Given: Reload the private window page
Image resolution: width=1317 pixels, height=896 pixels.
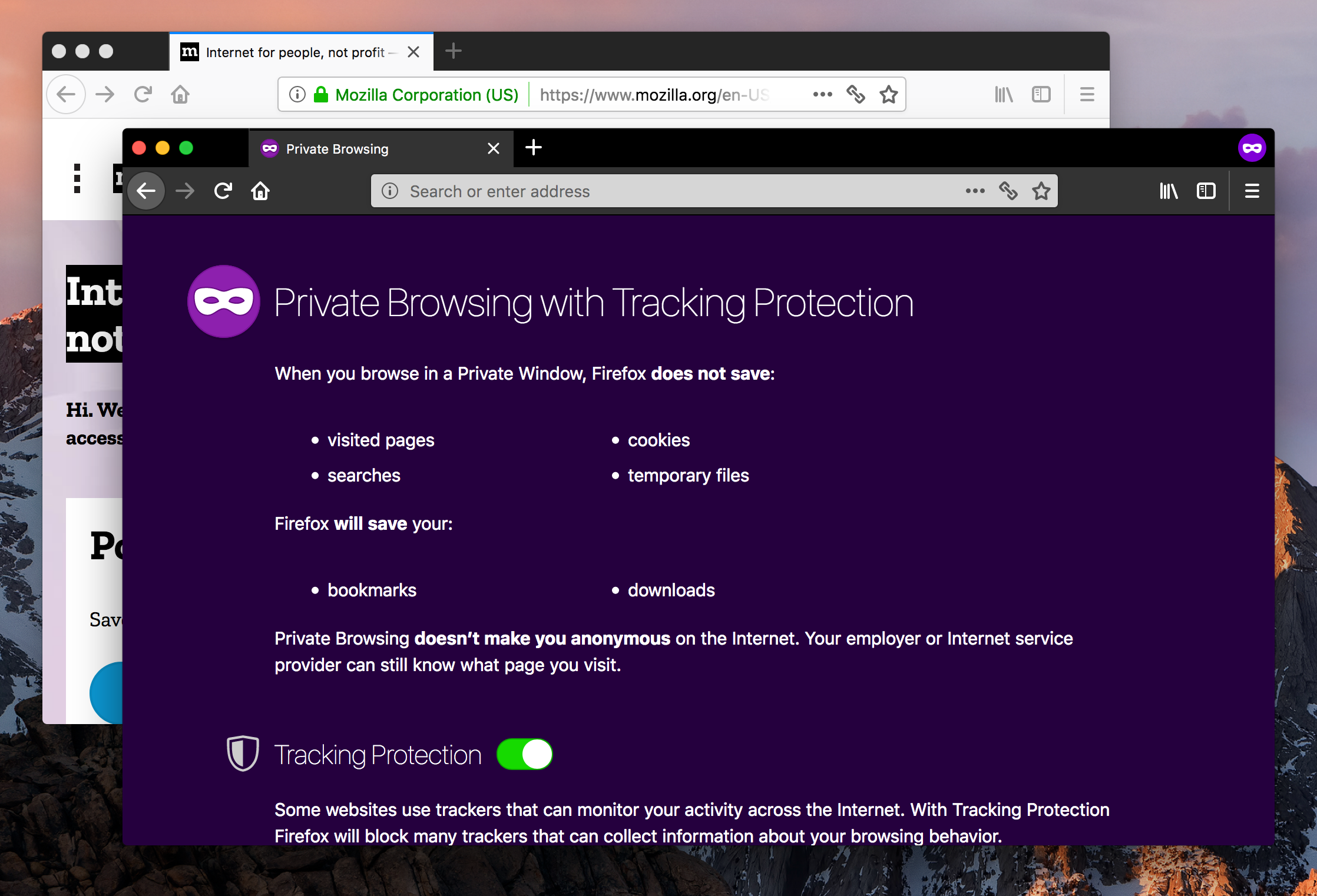Looking at the screenshot, I should (x=223, y=191).
